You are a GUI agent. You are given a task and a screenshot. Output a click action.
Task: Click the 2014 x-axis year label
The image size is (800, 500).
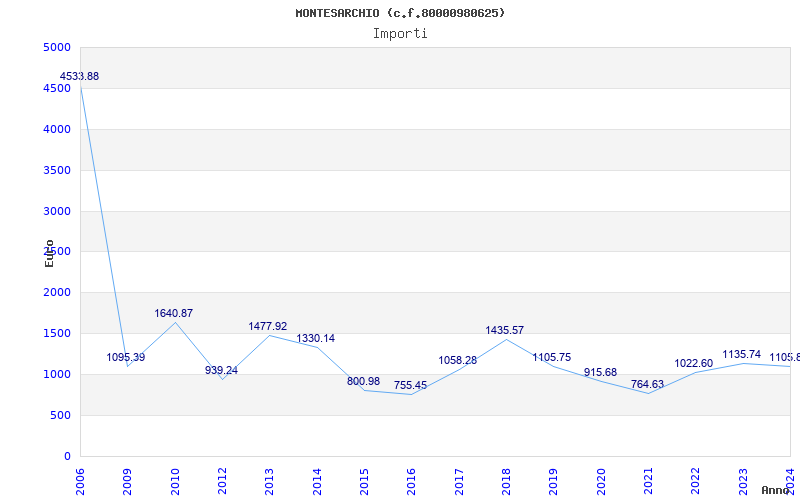click(317, 481)
